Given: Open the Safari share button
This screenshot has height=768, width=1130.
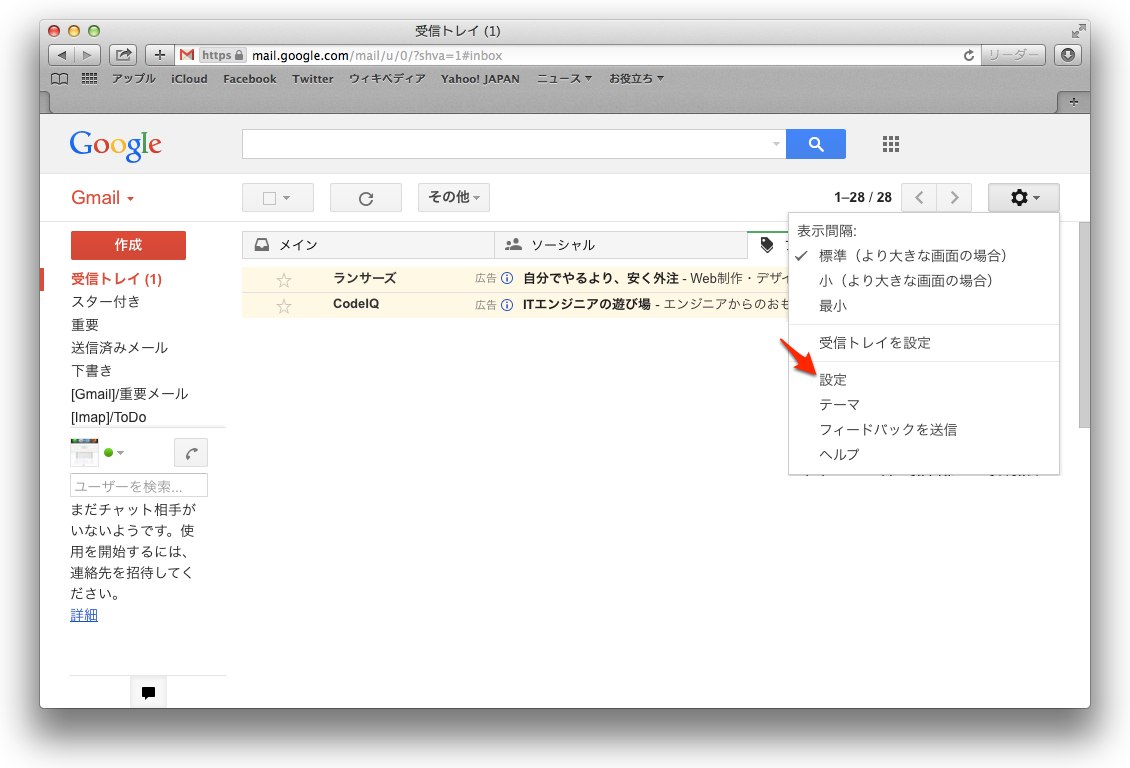Looking at the screenshot, I should (x=123, y=55).
